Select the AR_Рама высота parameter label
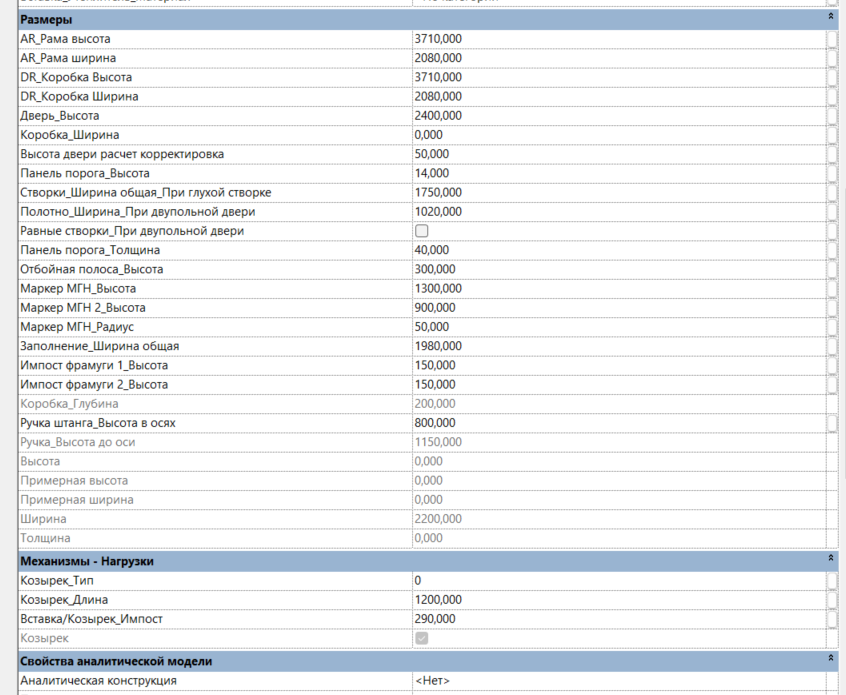The width and height of the screenshot is (846, 695). (65, 39)
